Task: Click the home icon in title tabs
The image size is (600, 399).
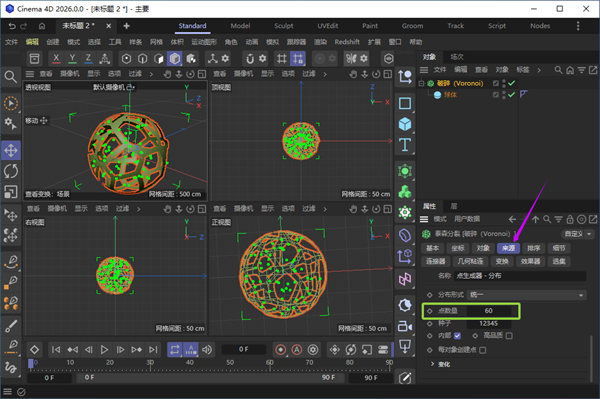Action: point(42,26)
